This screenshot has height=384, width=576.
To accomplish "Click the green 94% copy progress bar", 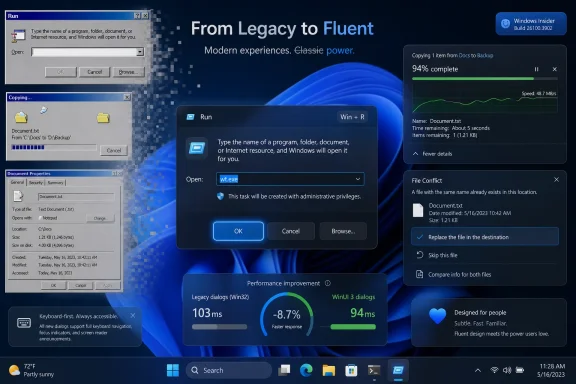I will (485, 79).
